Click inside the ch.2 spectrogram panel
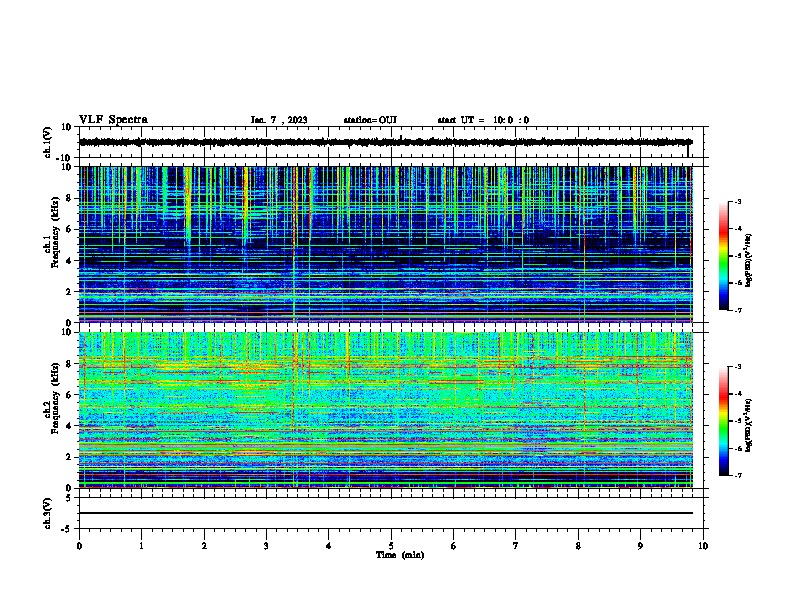 coord(386,410)
